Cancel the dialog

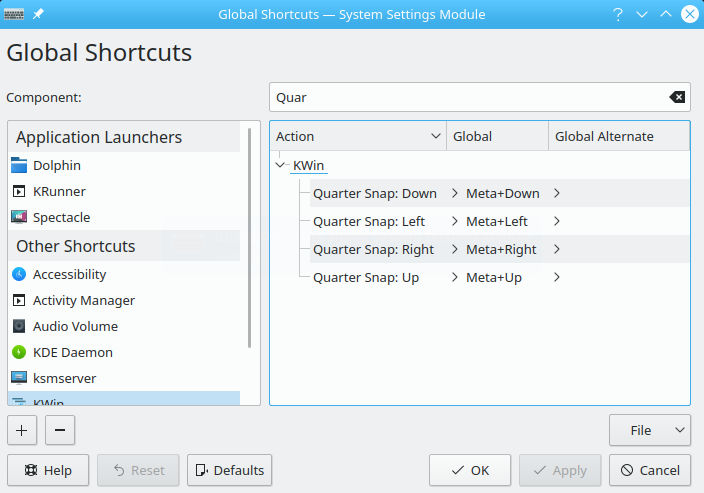point(650,470)
